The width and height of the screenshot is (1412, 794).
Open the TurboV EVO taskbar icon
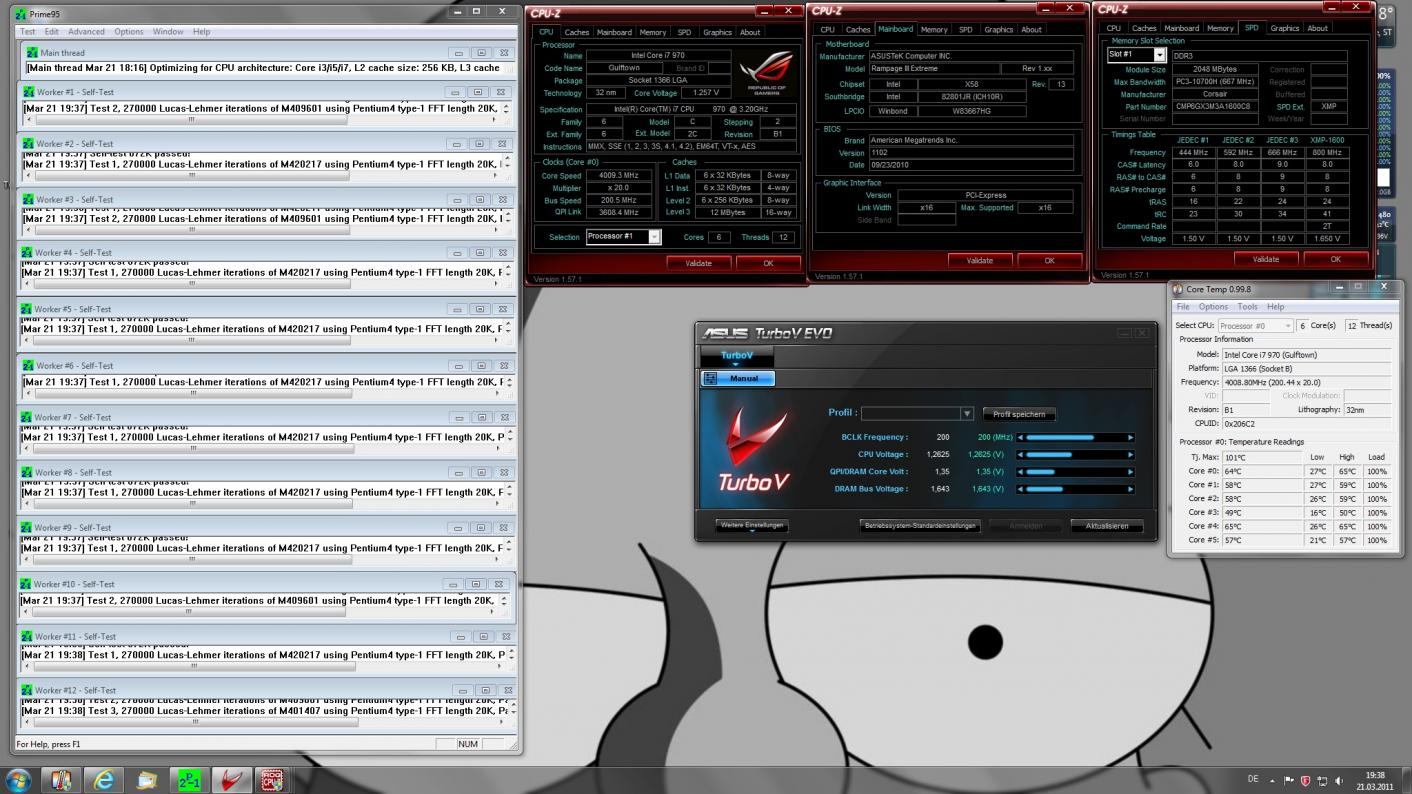pyautogui.click(x=231, y=780)
